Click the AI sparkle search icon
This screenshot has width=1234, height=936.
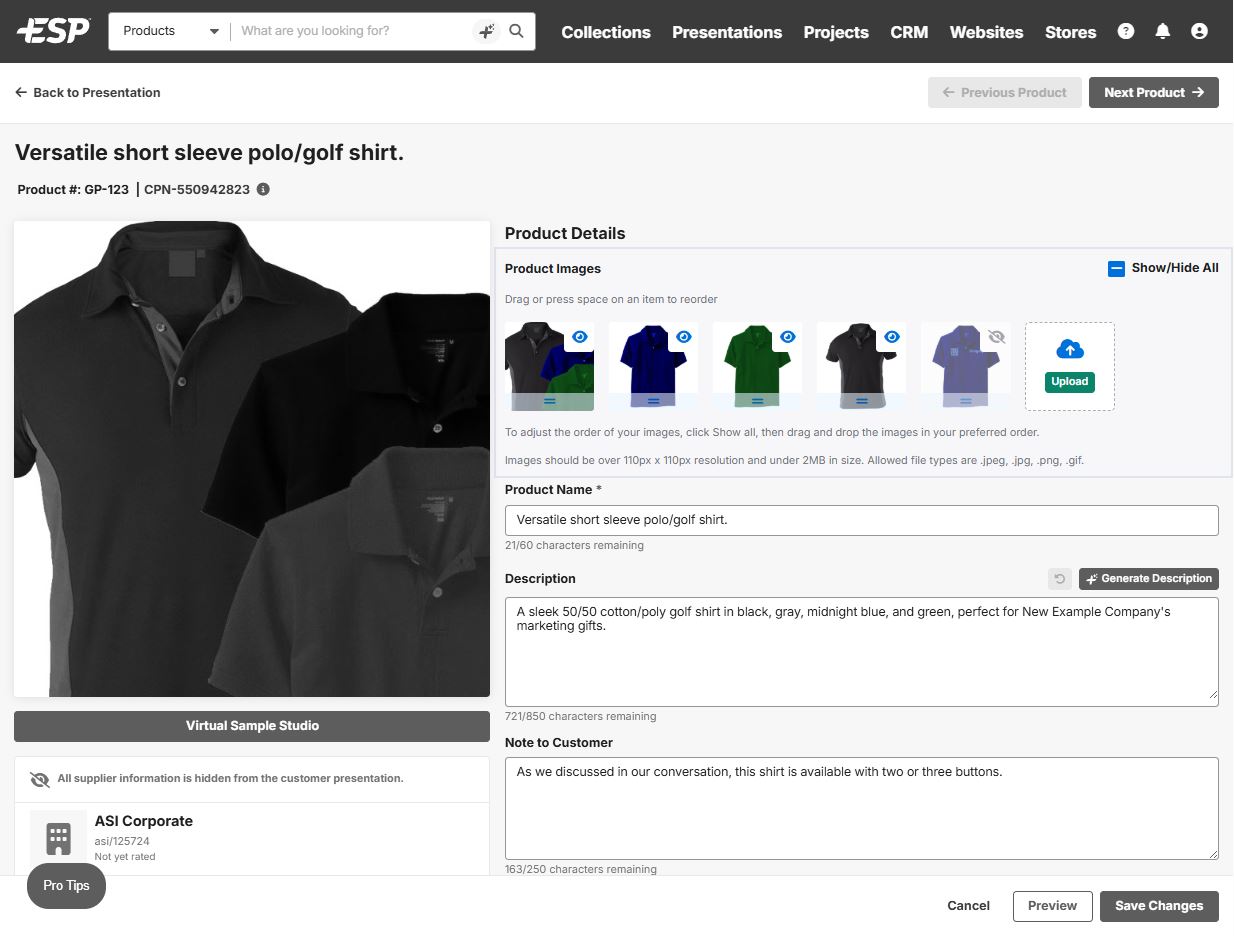tap(486, 31)
